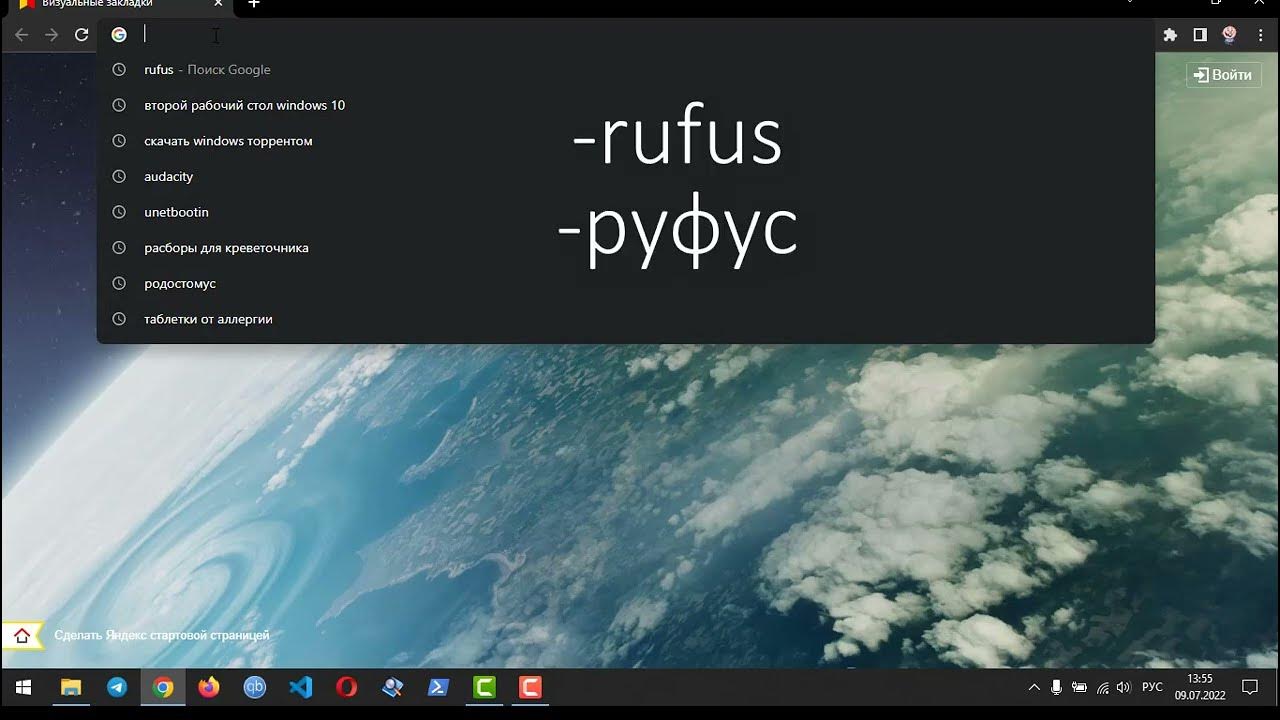Open the red Camtasia recorder taskbar icon
The height and width of the screenshot is (720, 1280).
tap(531, 688)
